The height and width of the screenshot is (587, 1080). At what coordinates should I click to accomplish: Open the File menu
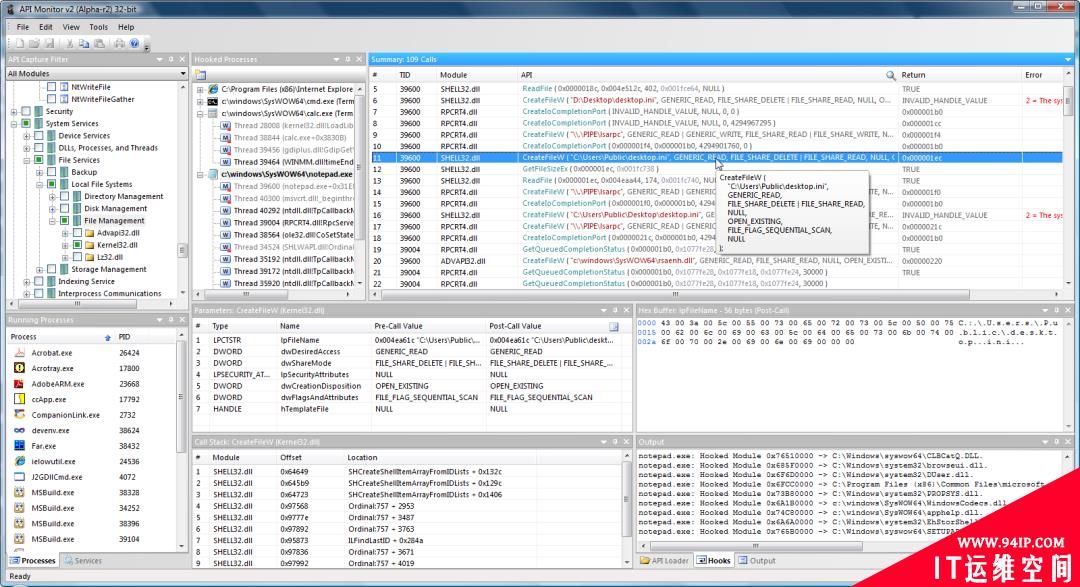(x=23, y=27)
